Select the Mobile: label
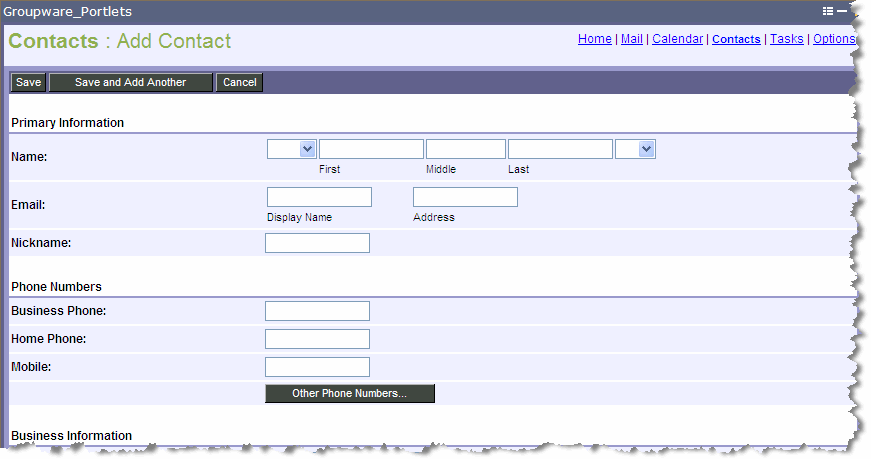Viewport: 871px width, 459px height. tap(31, 367)
